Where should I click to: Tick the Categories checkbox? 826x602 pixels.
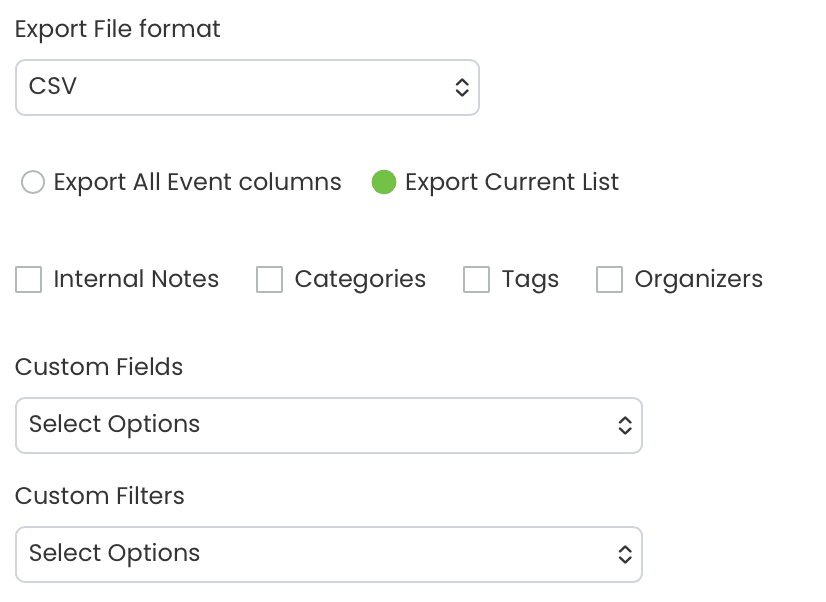pyautogui.click(x=270, y=280)
